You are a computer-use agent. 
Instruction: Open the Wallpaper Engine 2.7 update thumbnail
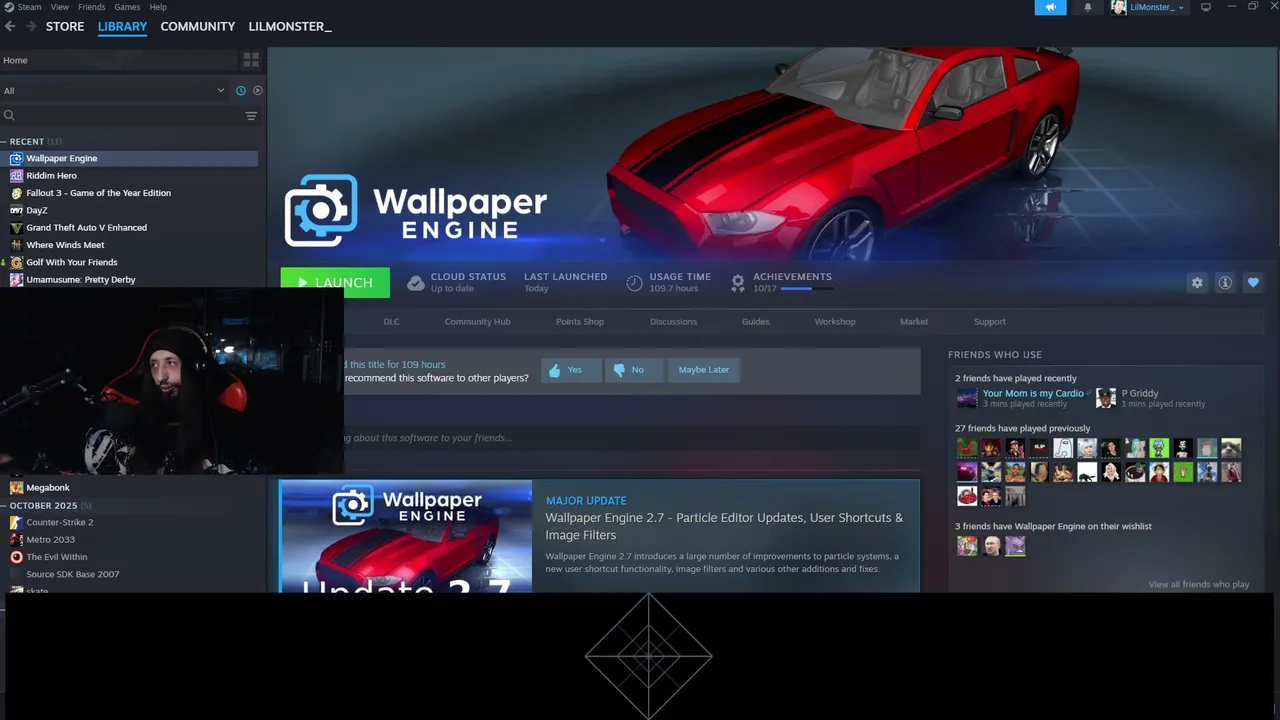[405, 537]
